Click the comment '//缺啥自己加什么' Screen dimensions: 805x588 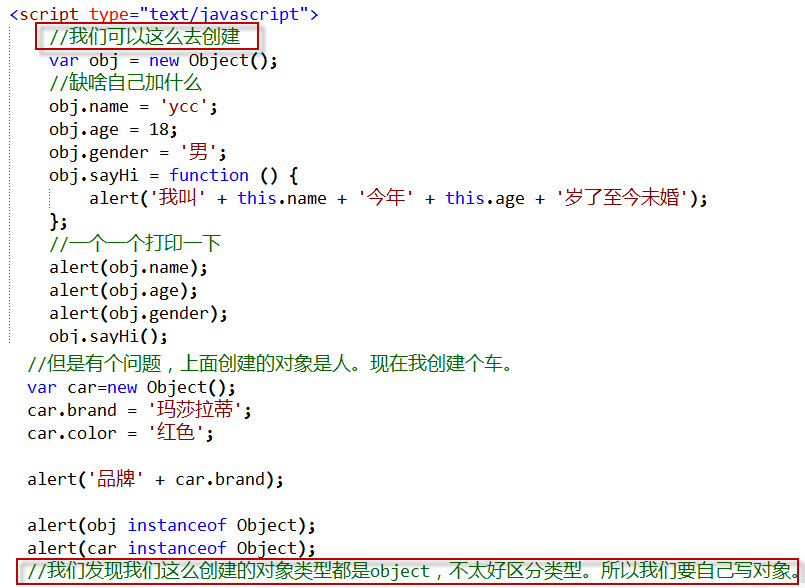click(x=125, y=83)
